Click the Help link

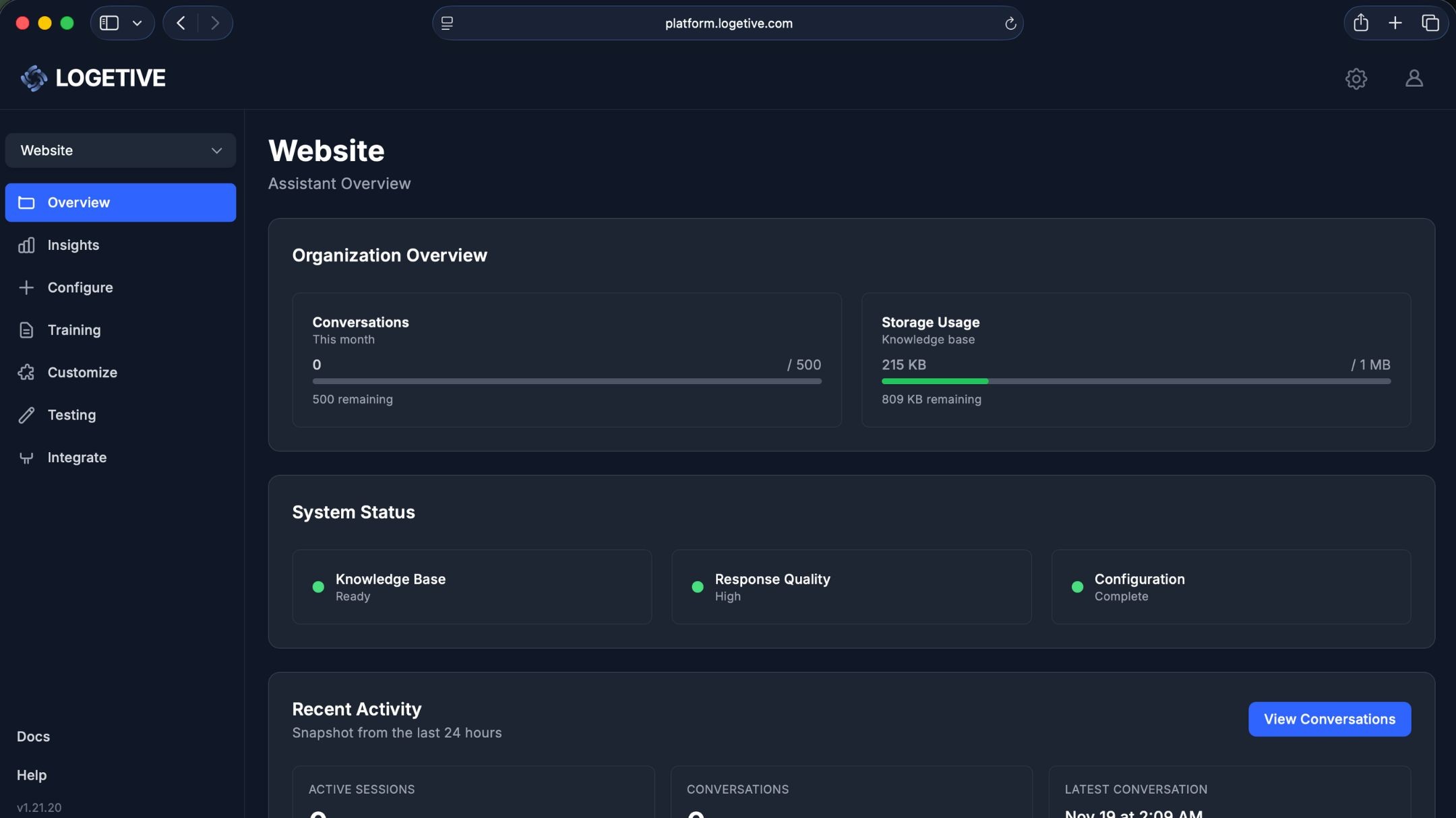coord(32,775)
